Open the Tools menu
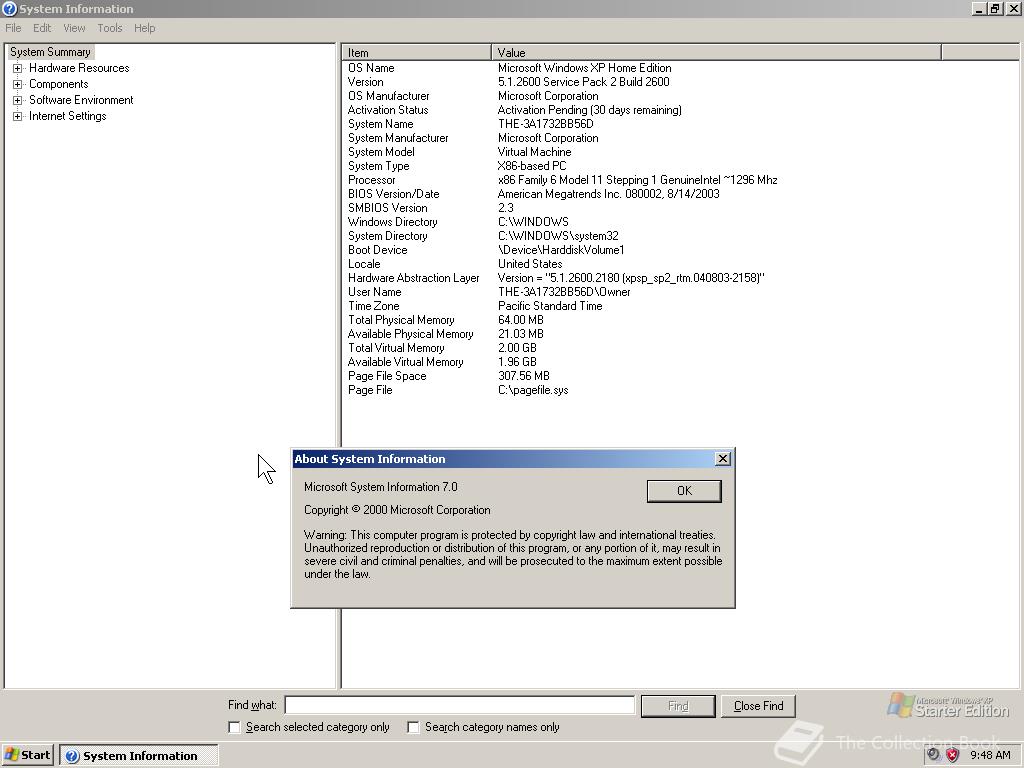This screenshot has width=1024, height=768. [110, 28]
